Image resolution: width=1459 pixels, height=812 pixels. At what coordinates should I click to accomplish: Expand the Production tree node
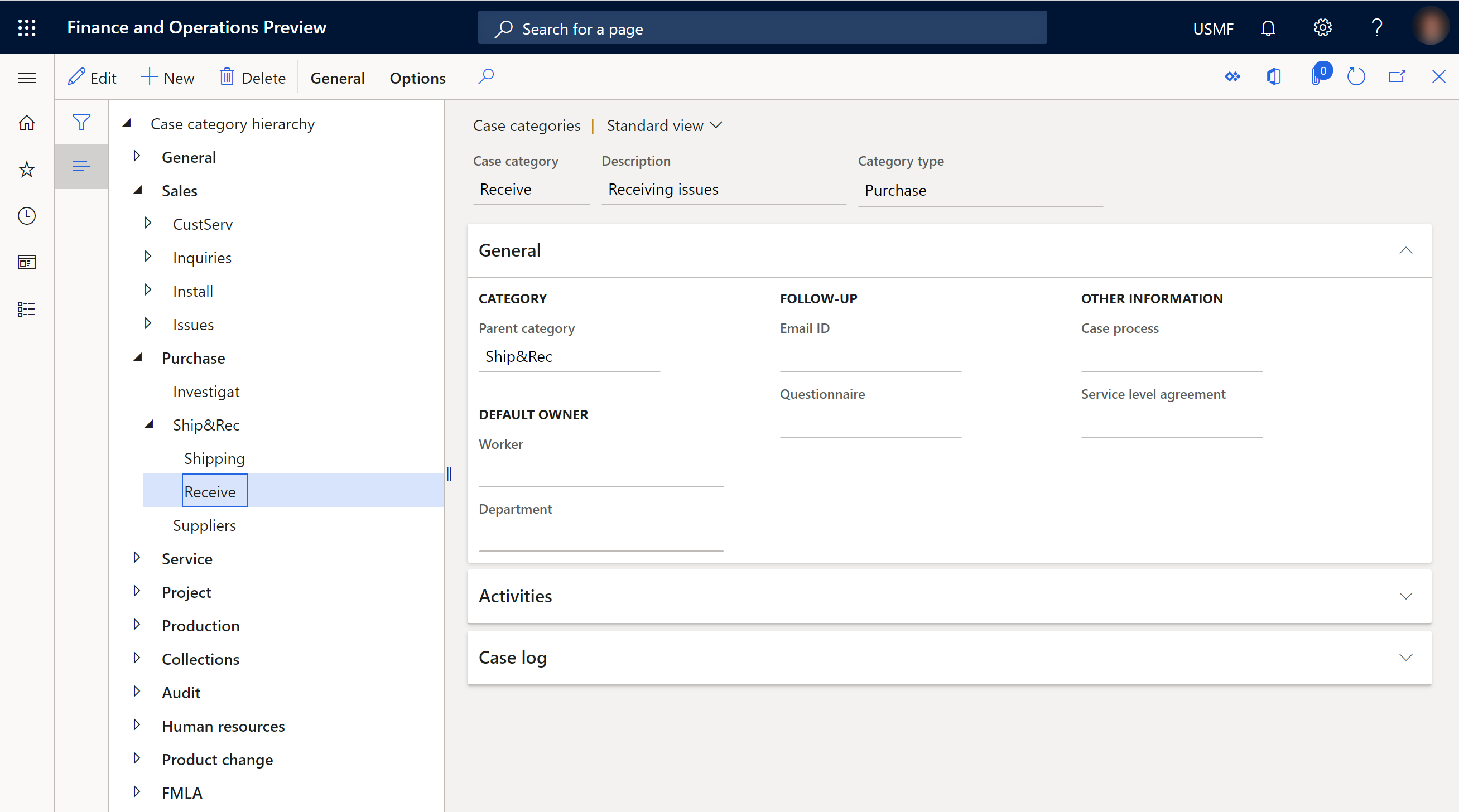pos(137,624)
